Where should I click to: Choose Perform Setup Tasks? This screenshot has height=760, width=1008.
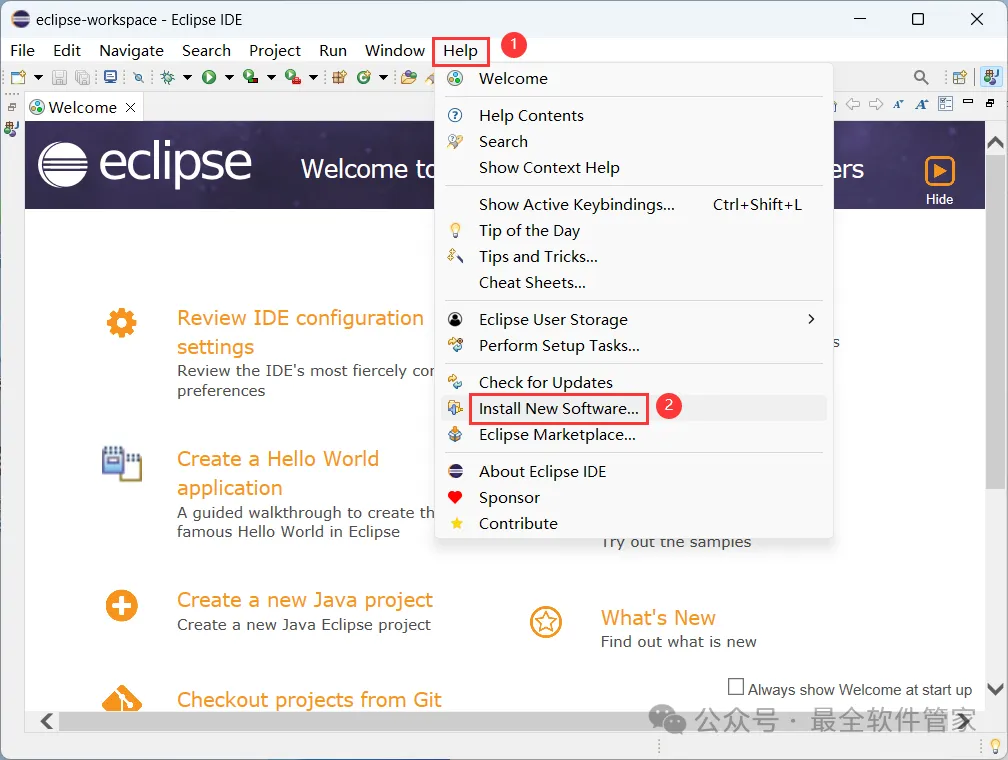[x=634, y=345]
